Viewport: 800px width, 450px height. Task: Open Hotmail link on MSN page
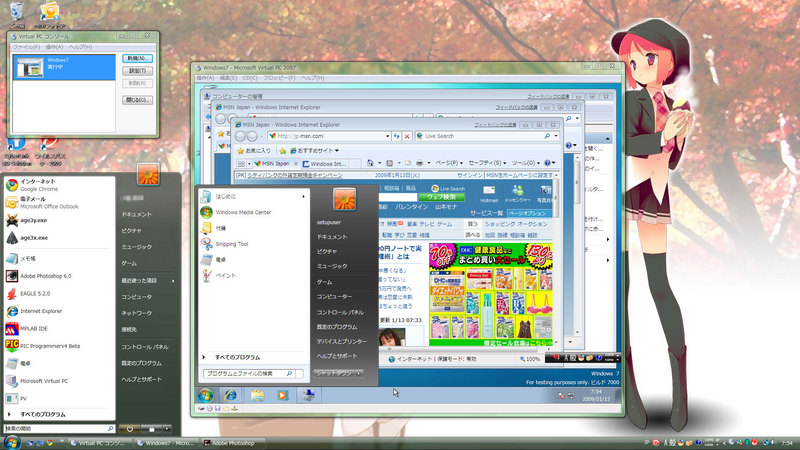point(489,194)
